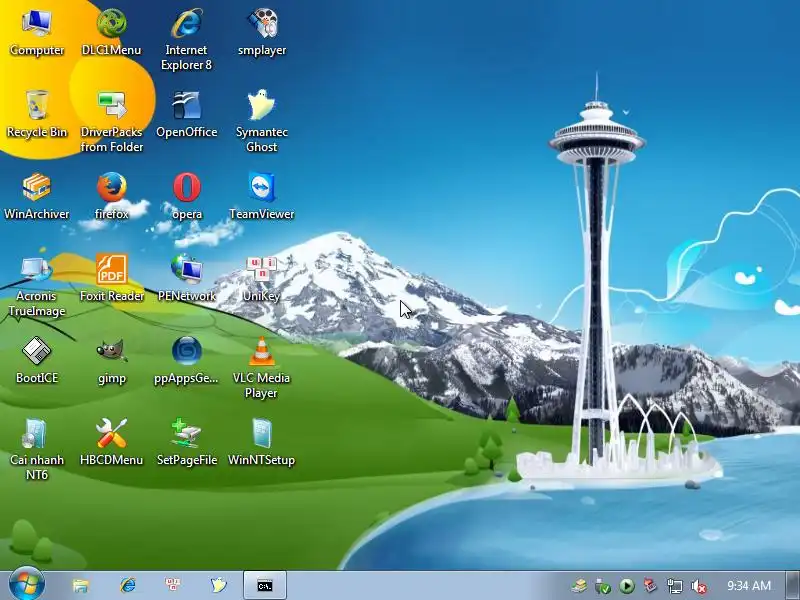Open Acronis TrueImage shortcut
The image size is (800, 600).
pos(37,286)
